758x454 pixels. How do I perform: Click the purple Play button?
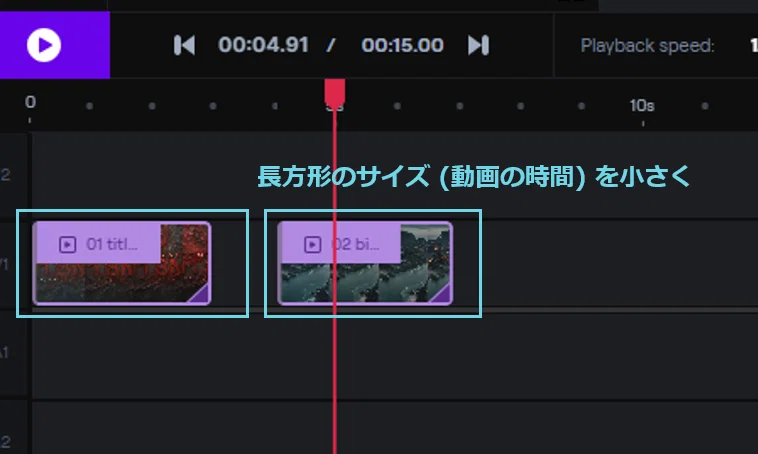point(44,45)
